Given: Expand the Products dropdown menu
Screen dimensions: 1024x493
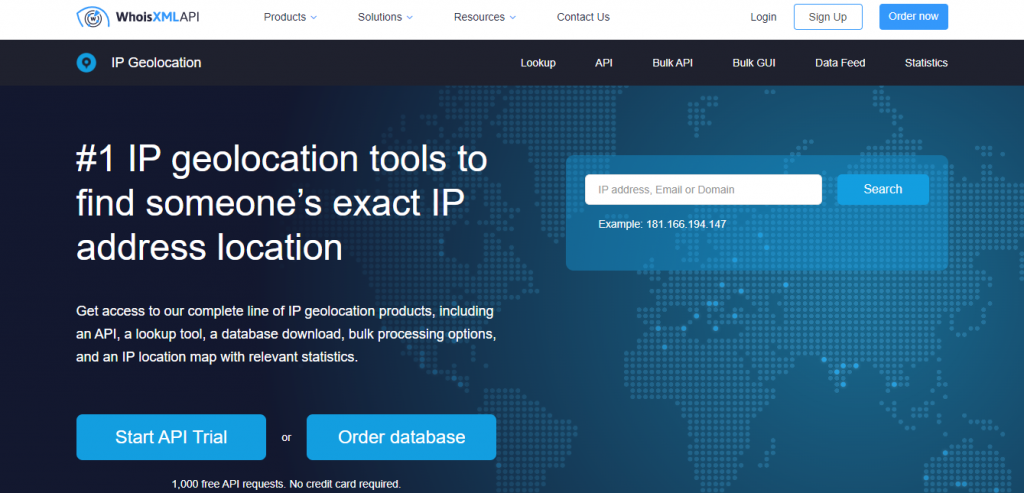Looking at the screenshot, I should (290, 17).
